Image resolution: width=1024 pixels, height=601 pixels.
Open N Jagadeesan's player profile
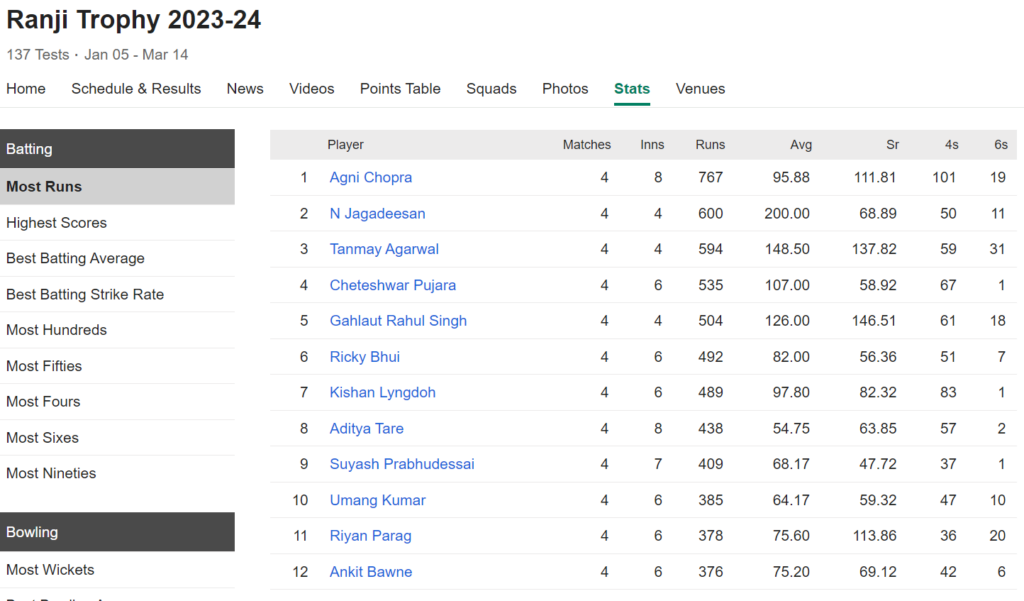tap(377, 214)
